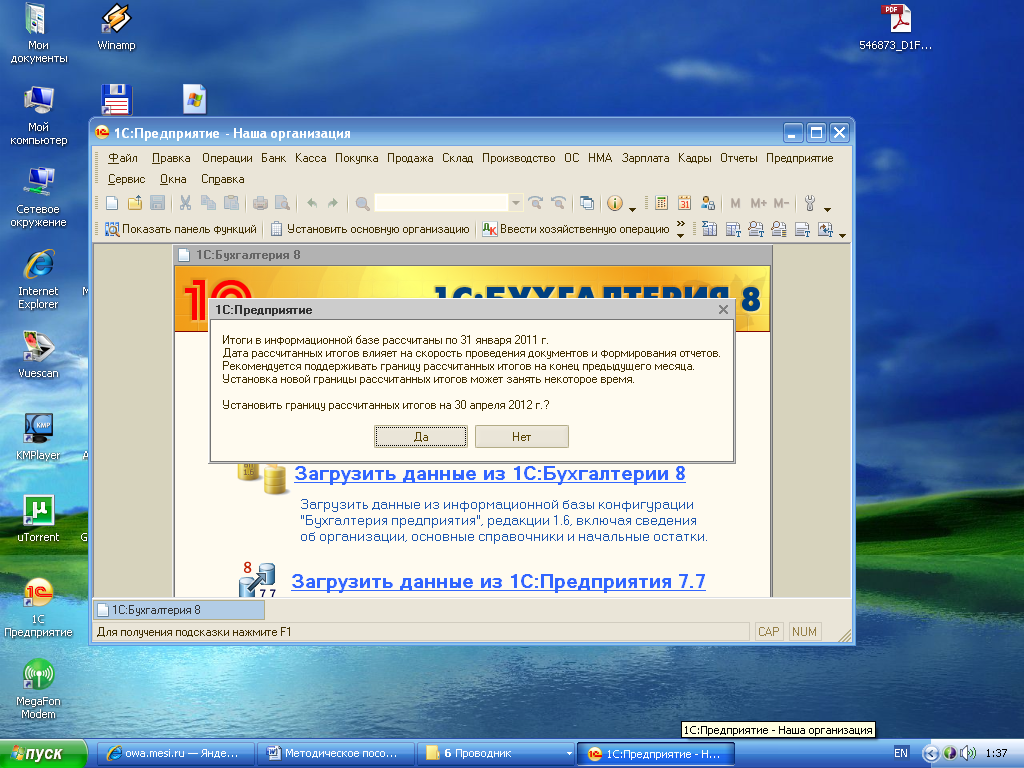Viewport: 1024px width, 768px height.
Task: Click the Print preview toolbar icon
Action: click(x=282, y=203)
